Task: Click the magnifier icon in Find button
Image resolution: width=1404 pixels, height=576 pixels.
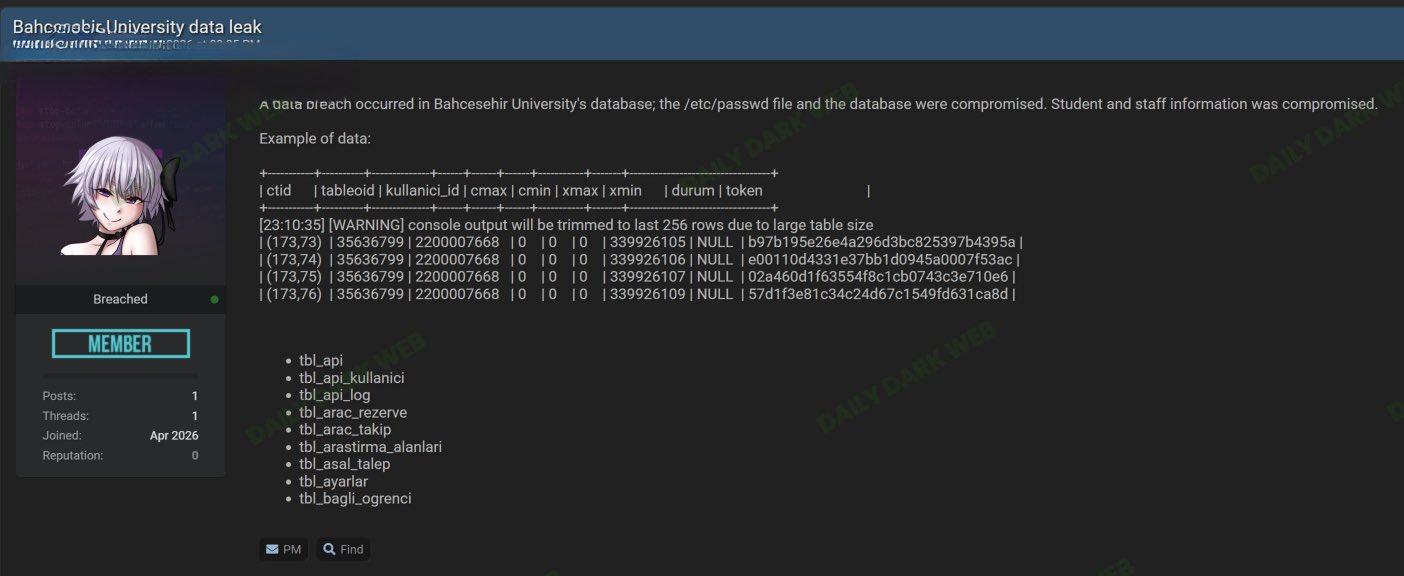Action: point(329,549)
